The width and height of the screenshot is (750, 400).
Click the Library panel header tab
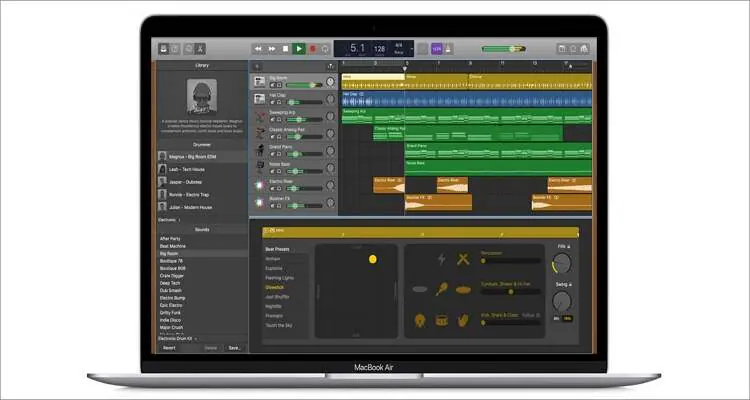202,65
